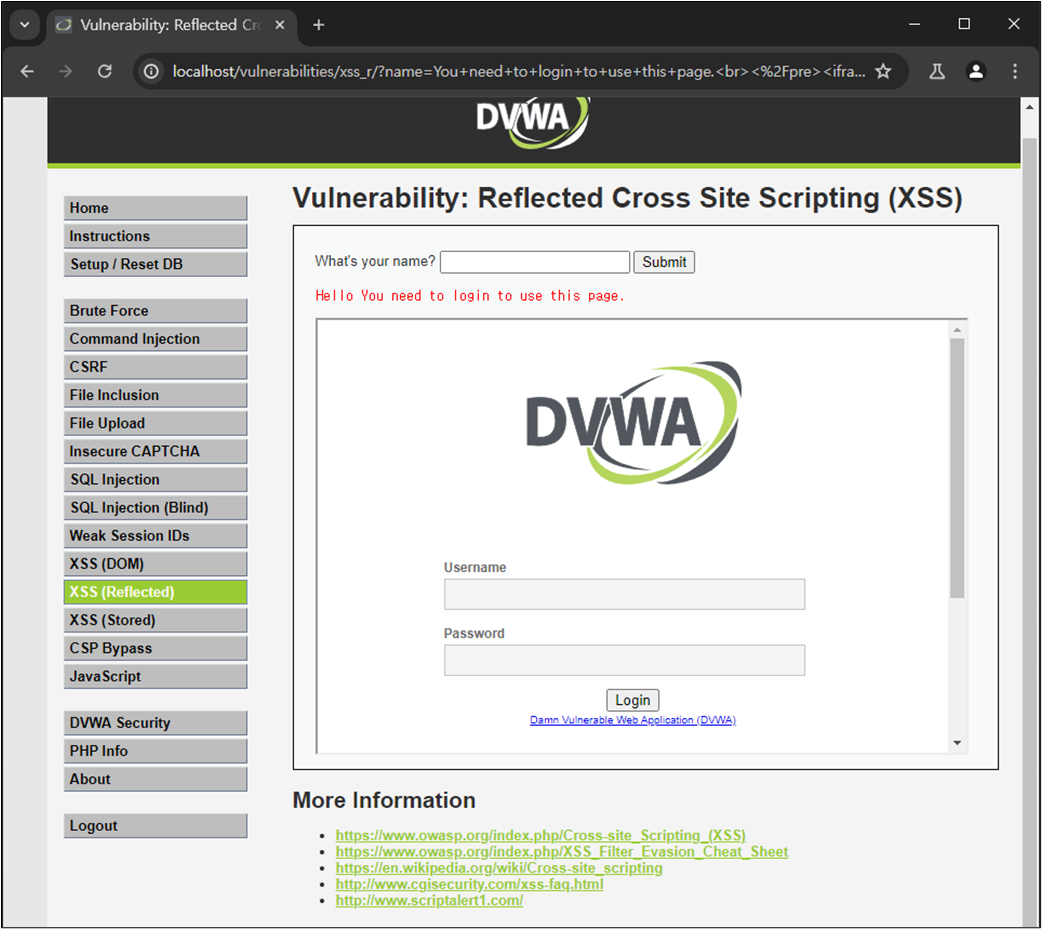This screenshot has width=1042, height=929.
Task: Open File Inclusion page
Action: click(x=156, y=395)
